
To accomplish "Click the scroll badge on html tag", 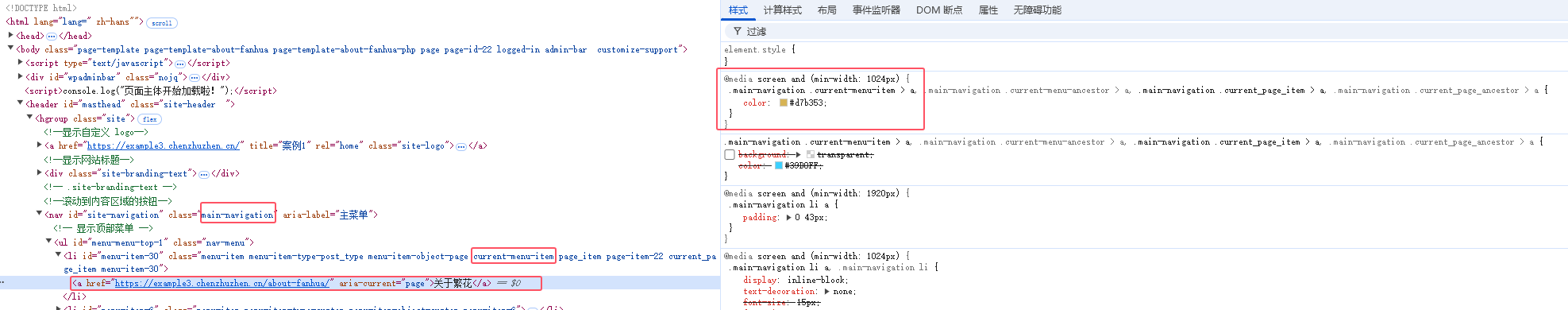I will coord(162,23).
